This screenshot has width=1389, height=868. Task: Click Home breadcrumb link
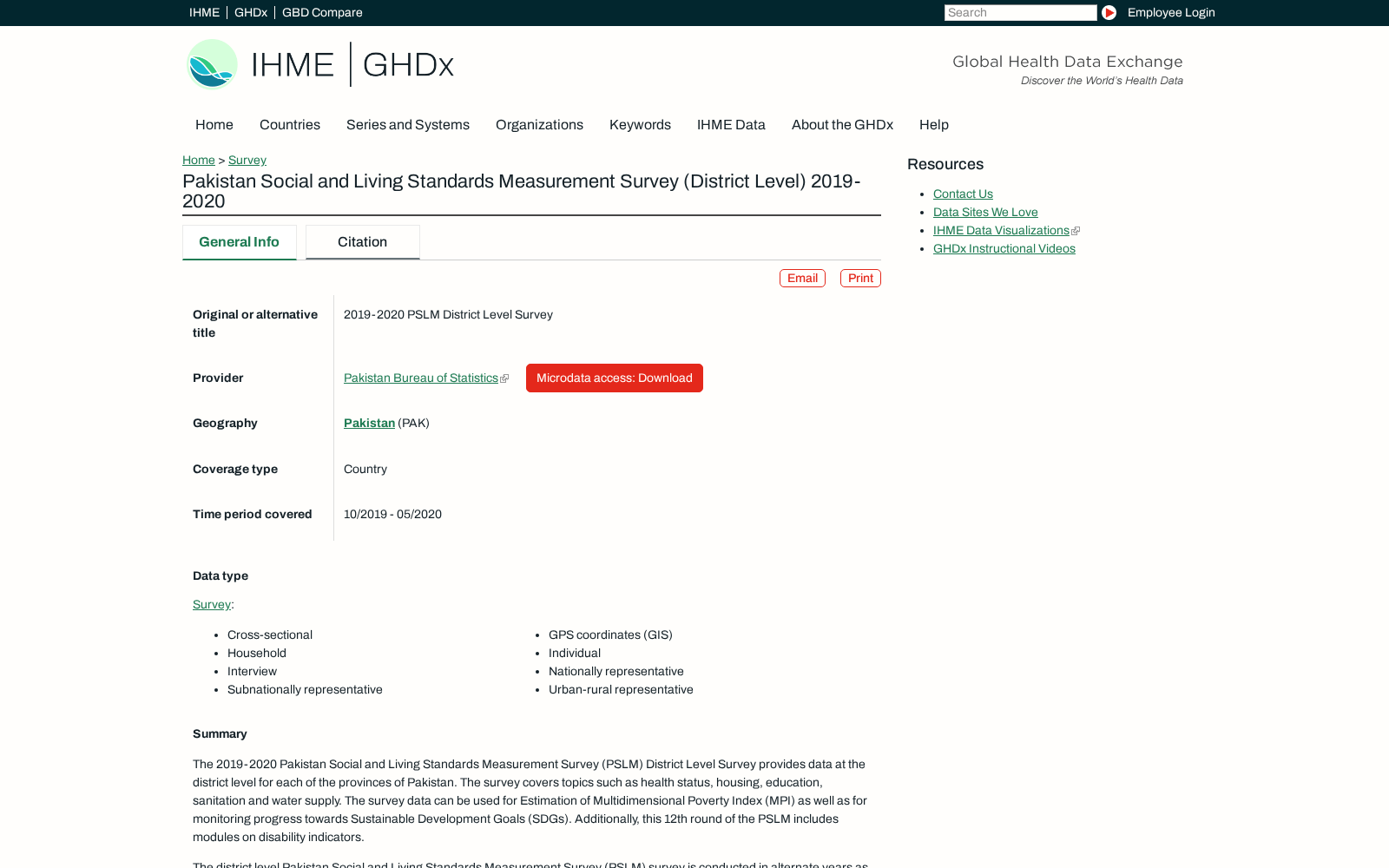(199, 160)
